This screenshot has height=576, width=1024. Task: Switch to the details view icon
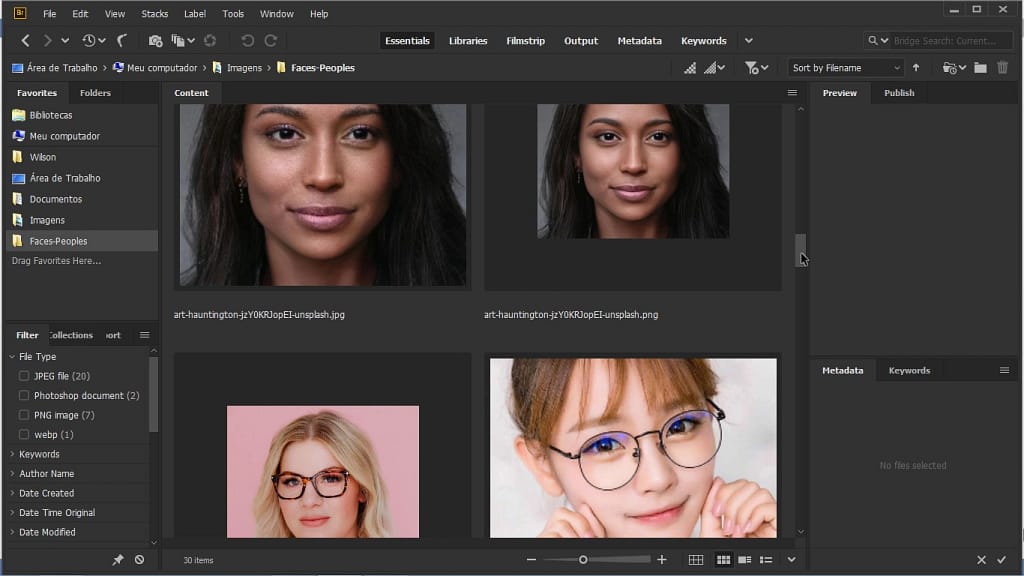(x=744, y=560)
